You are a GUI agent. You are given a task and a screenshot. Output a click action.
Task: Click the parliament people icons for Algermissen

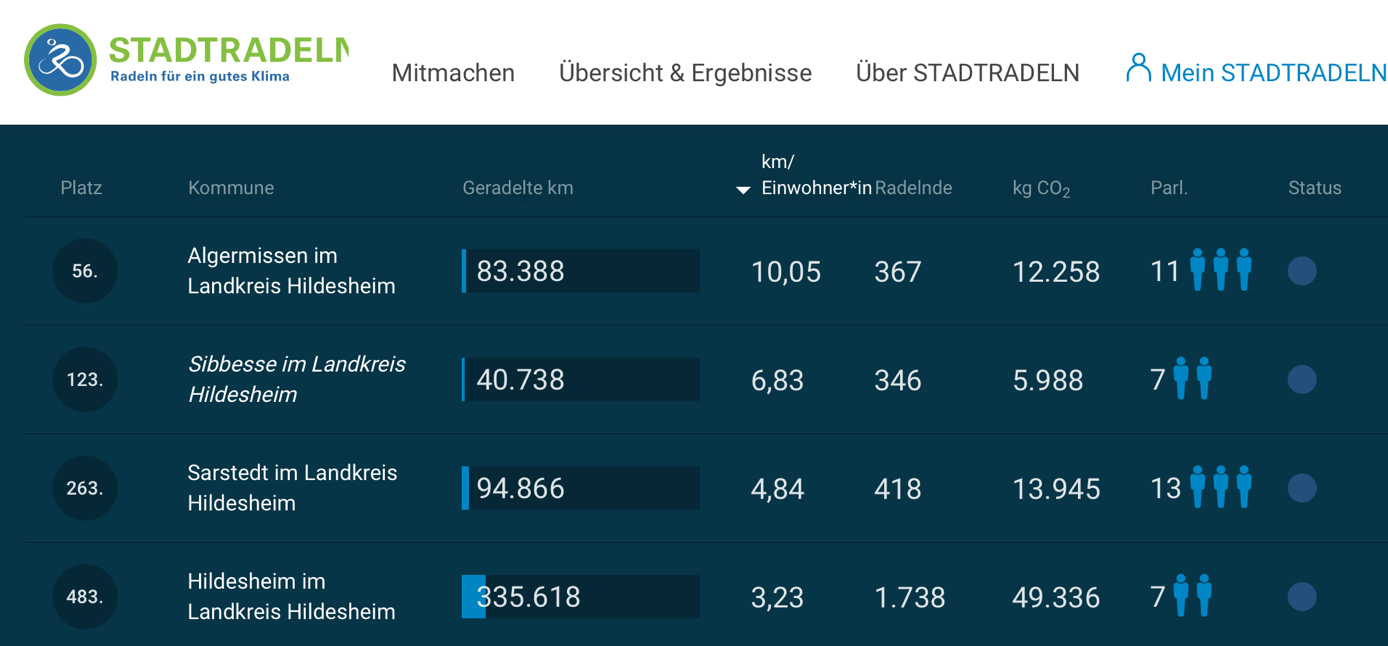pos(1220,270)
